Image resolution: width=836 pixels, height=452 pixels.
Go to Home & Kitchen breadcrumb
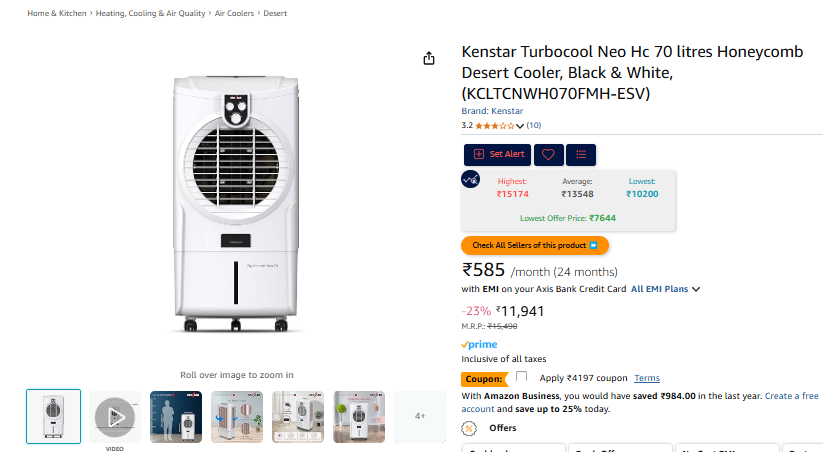click(x=56, y=13)
